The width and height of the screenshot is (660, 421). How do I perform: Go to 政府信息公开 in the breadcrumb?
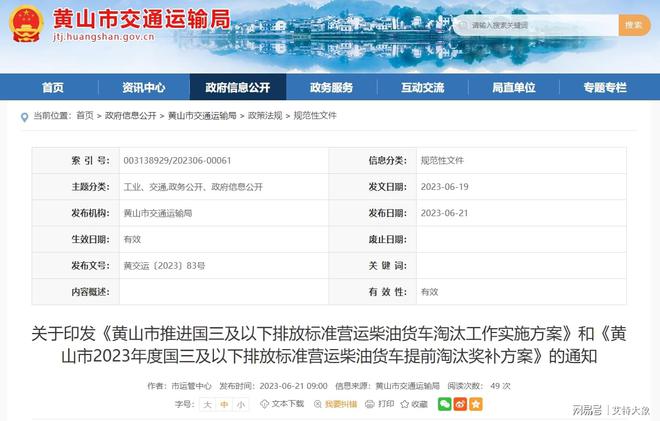130,115
